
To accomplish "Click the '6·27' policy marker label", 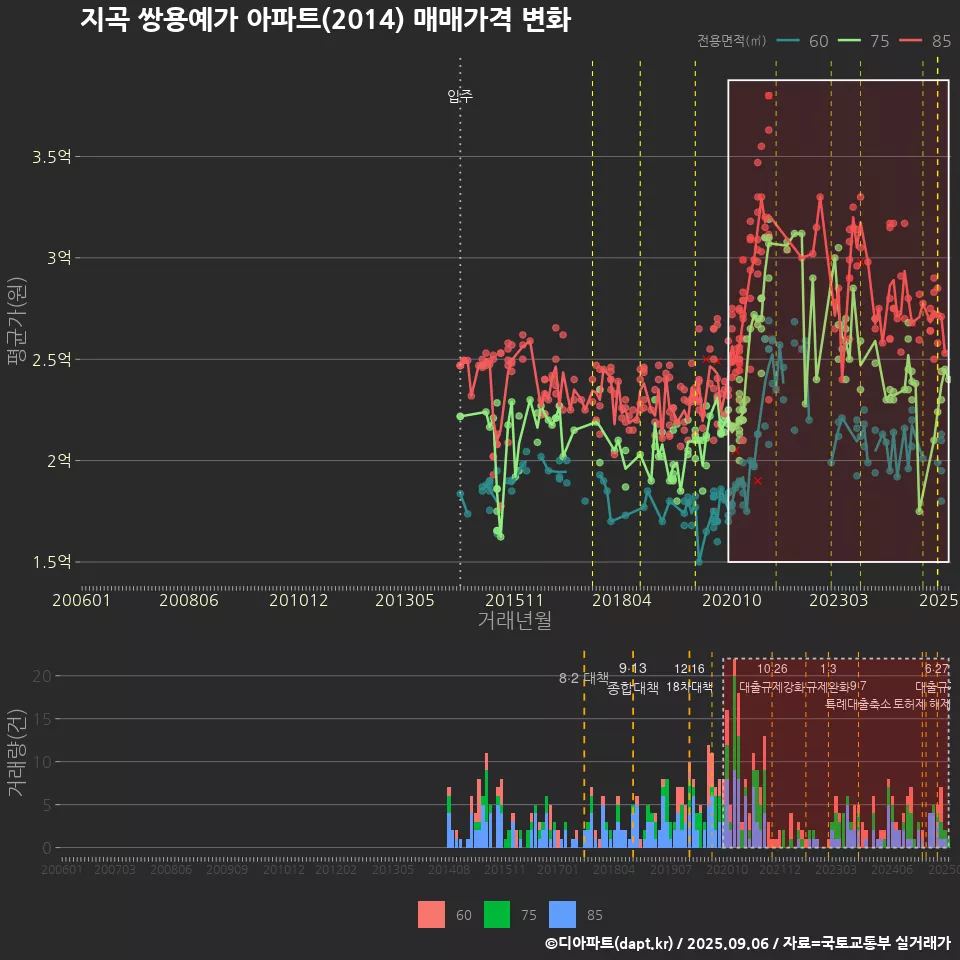I will (937, 668).
